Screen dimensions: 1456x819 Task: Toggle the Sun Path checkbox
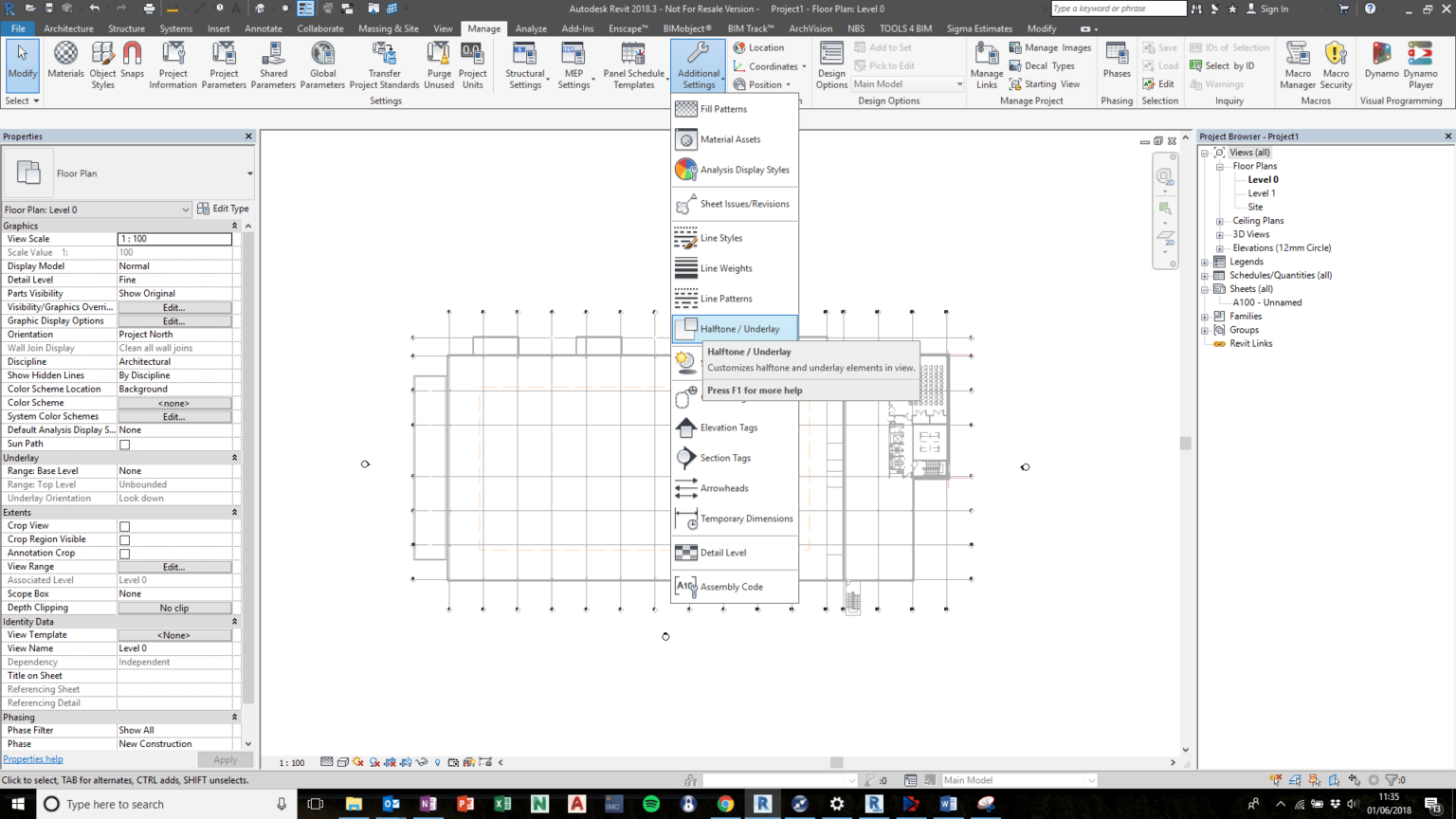[x=124, y=444]
